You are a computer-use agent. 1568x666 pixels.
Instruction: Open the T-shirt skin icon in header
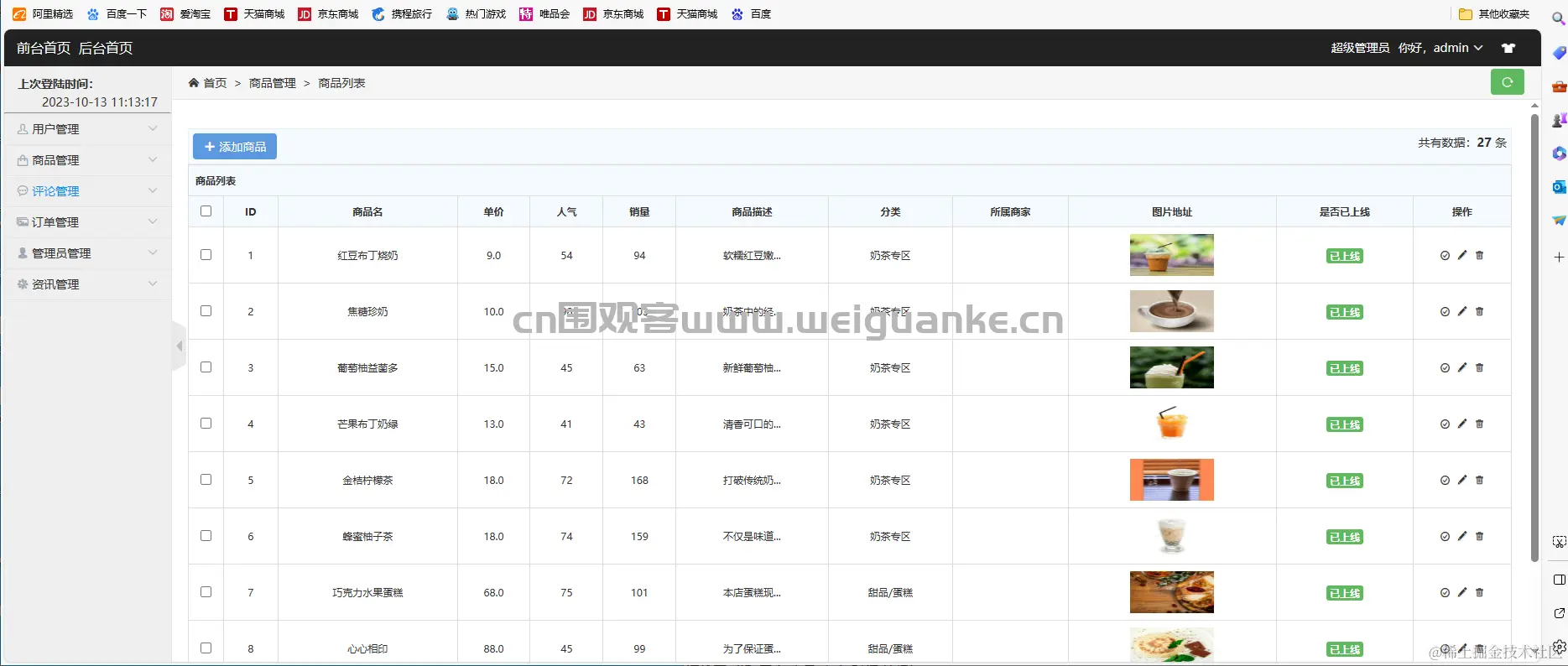click(1508, 48)
